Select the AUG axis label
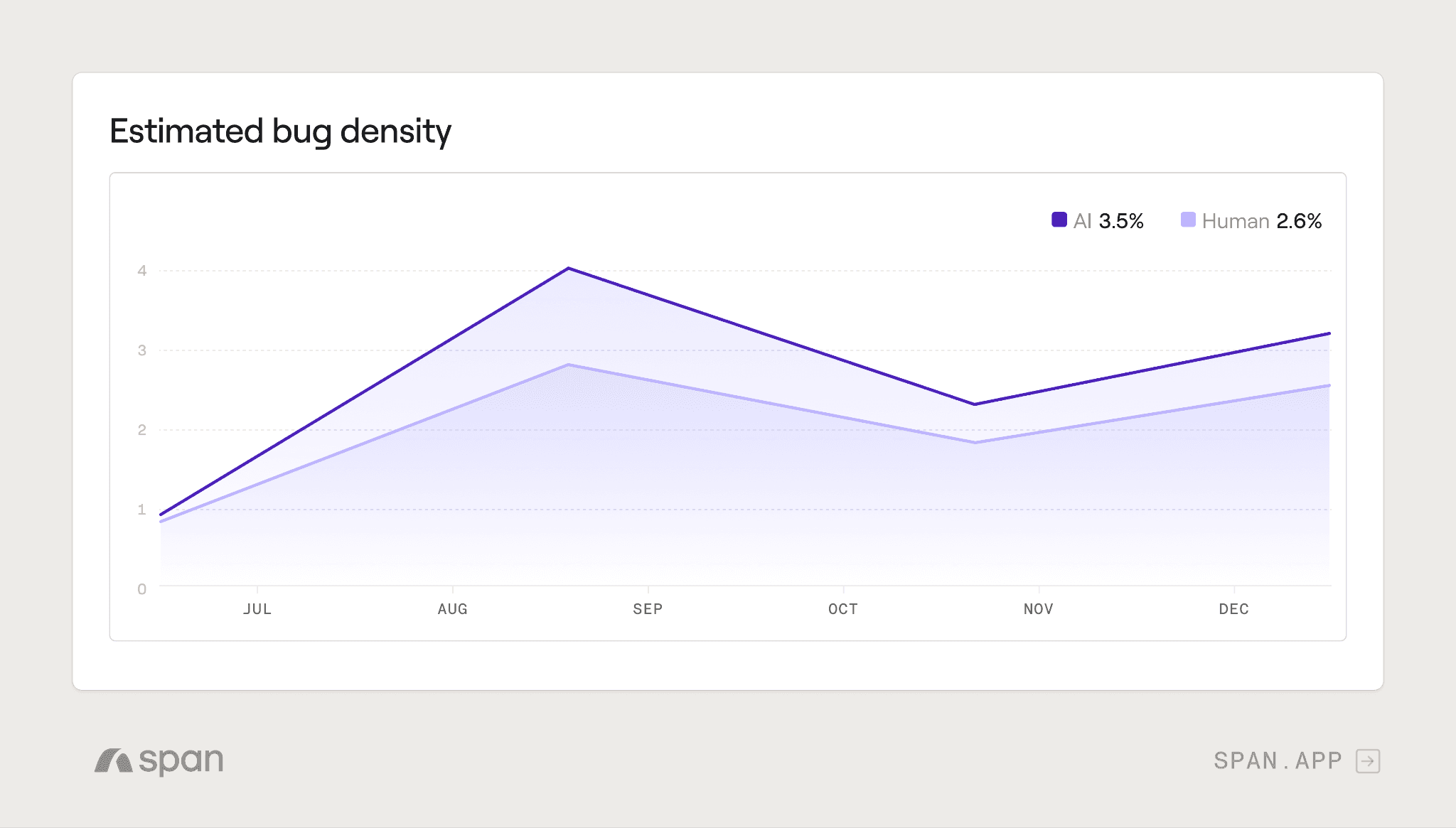Image resolution: width=1456 pixels, height=828 pixels. point(453,609)
